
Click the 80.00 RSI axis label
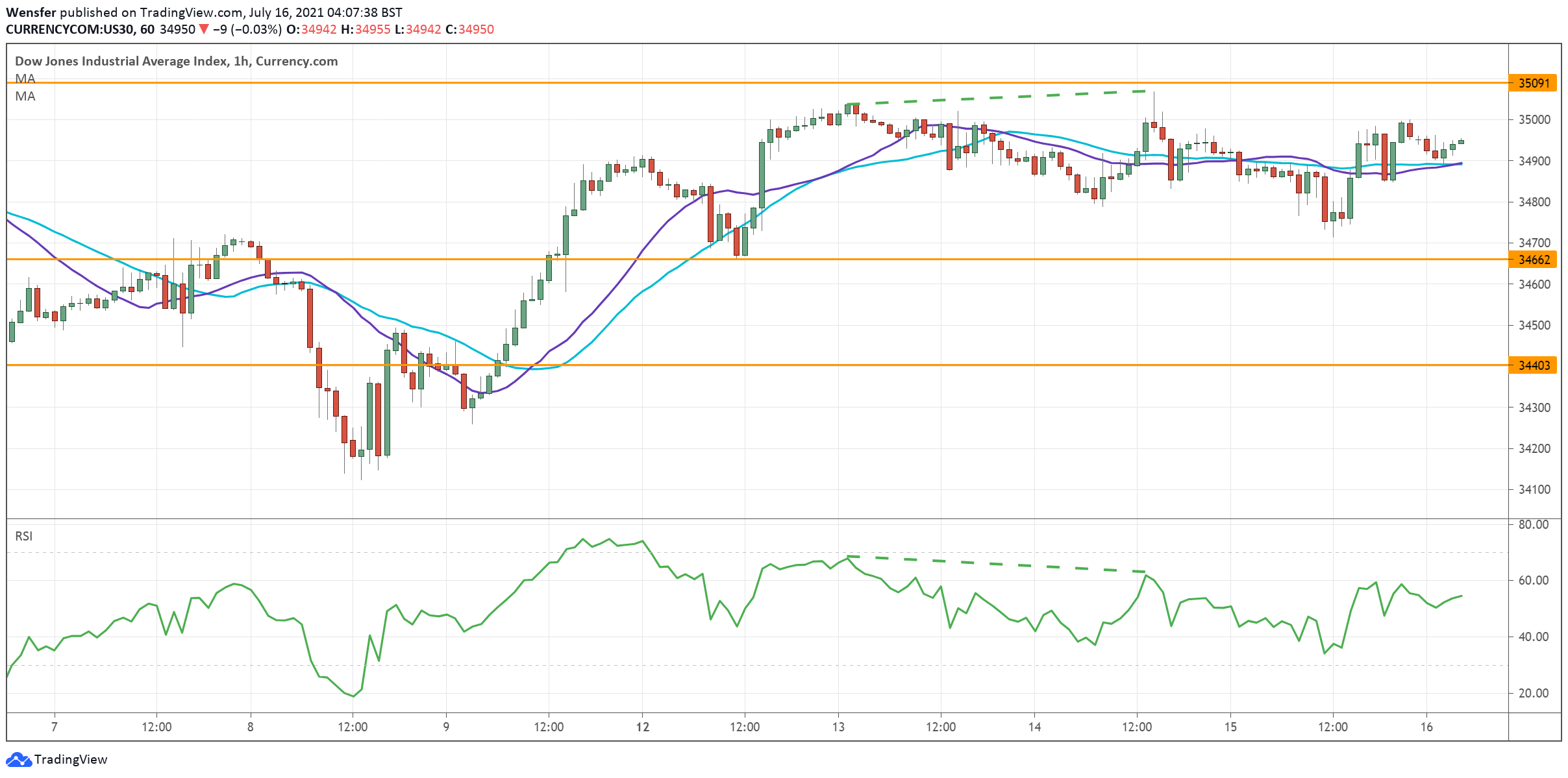[x=1533, y=524]
